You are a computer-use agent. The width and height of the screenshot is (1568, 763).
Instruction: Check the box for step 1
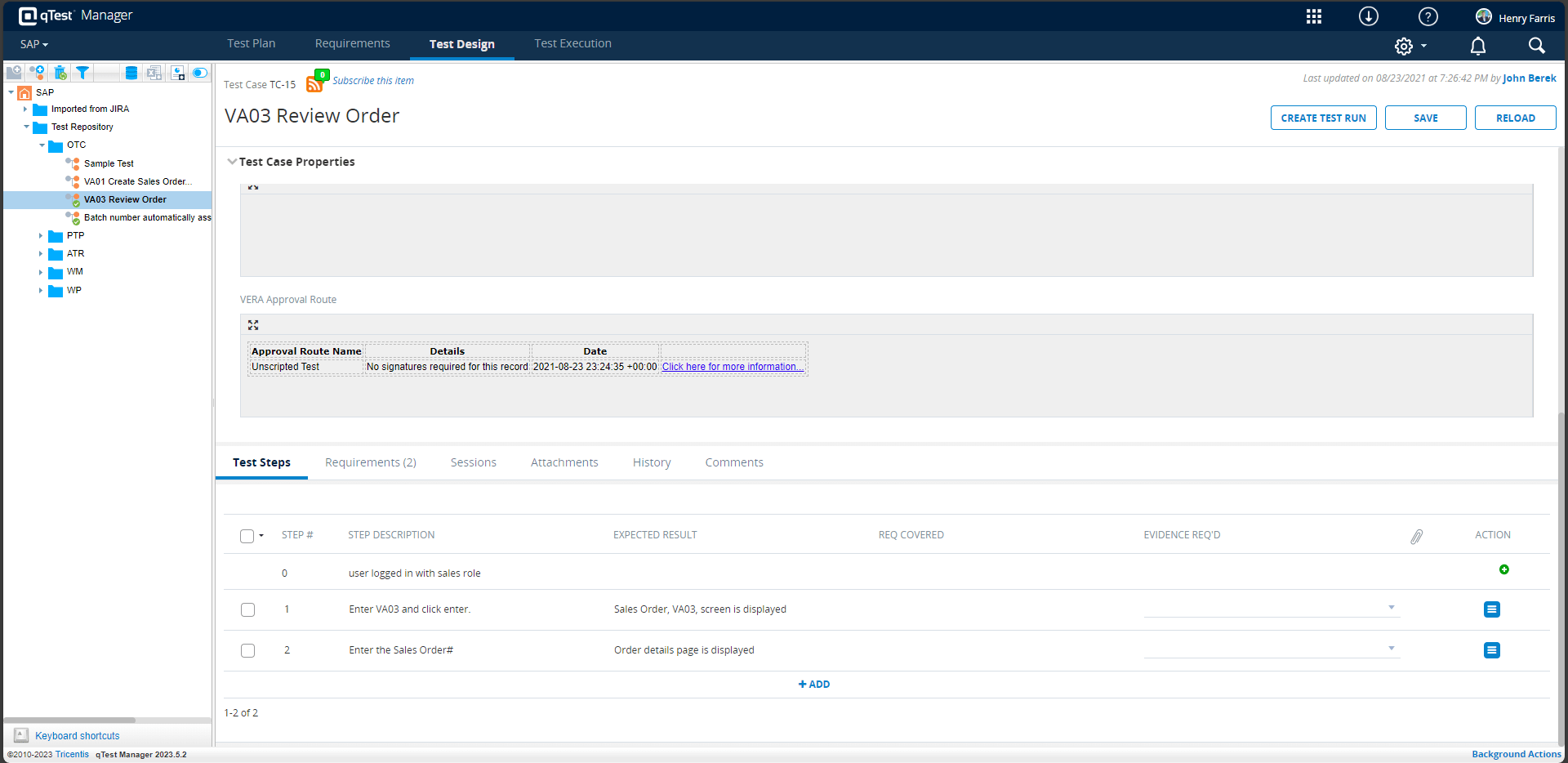pos(247,609)
